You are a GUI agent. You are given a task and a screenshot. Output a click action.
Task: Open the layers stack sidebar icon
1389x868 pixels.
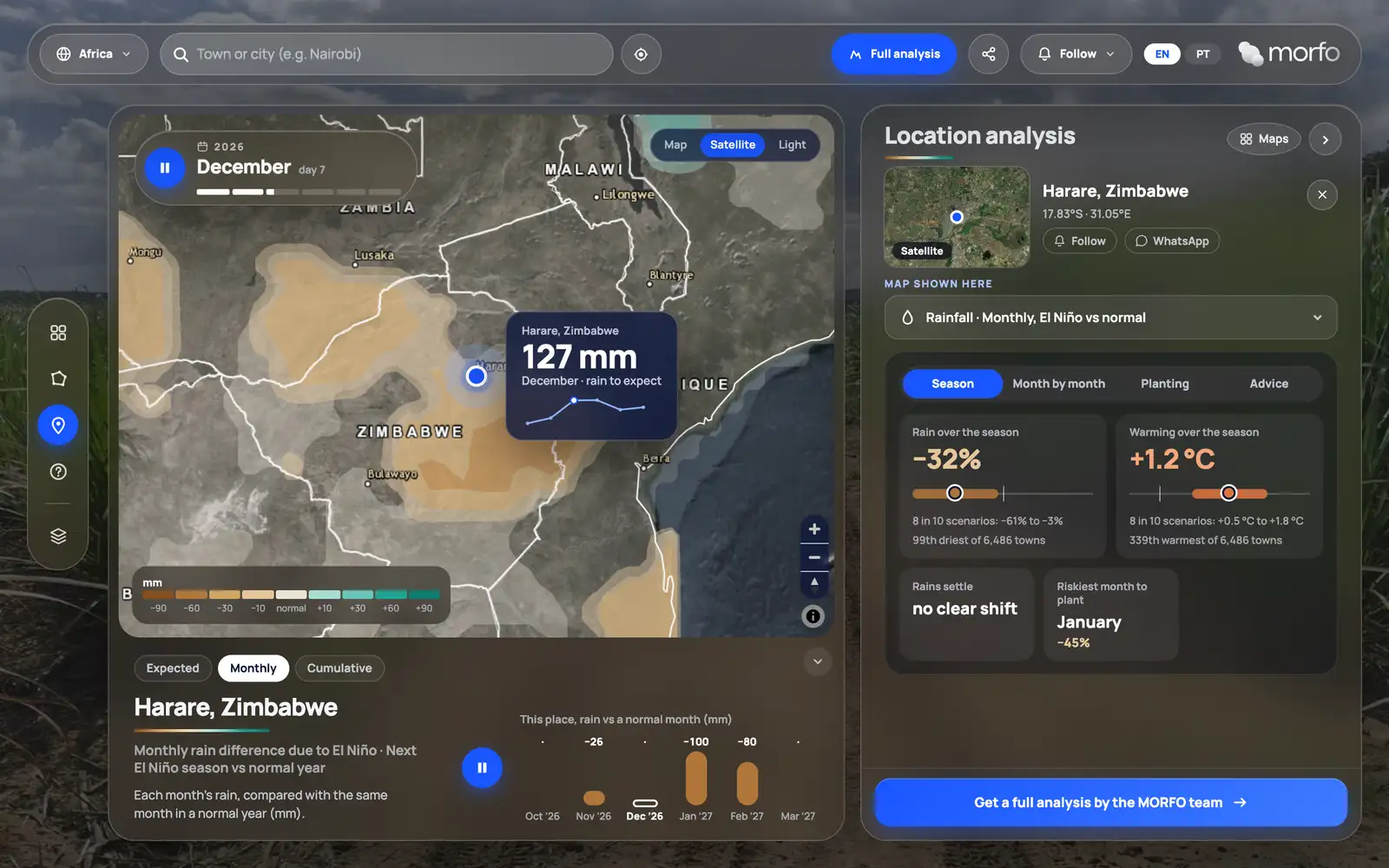click(x=58, y=536)
